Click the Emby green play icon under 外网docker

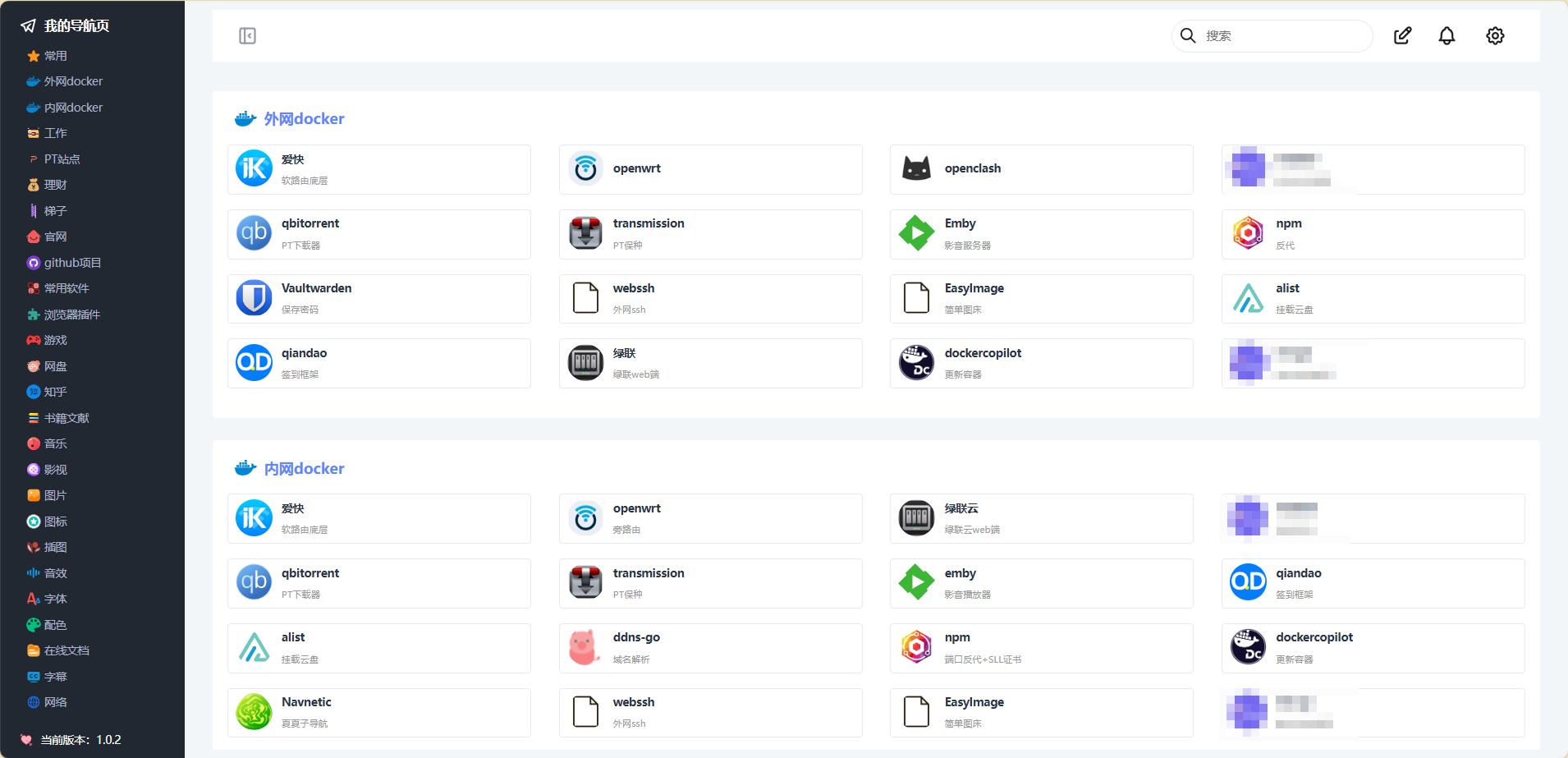click(x=916, y=233)
